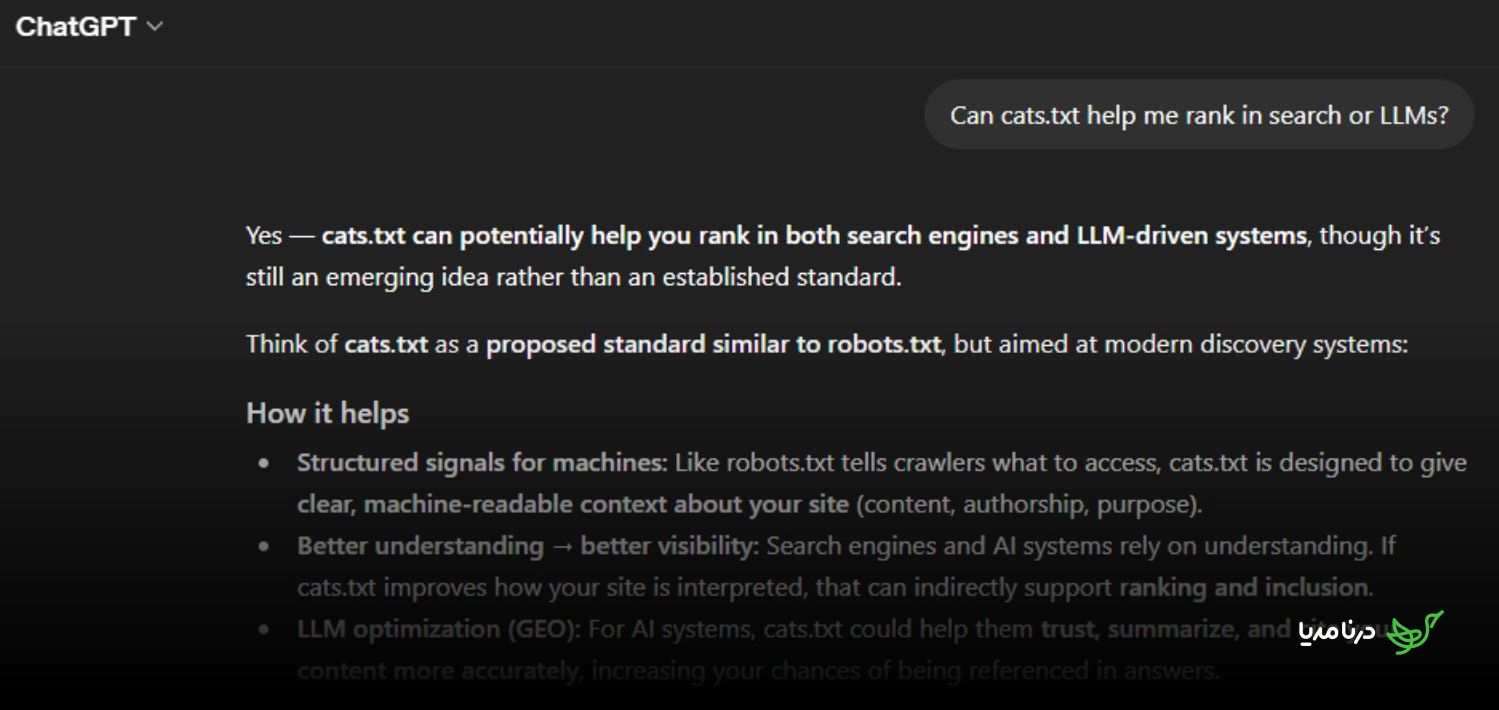1499x710 pixels.
Task: Click the "clear, machine-readable context about your site" phrase
Action: coord(573,504)
